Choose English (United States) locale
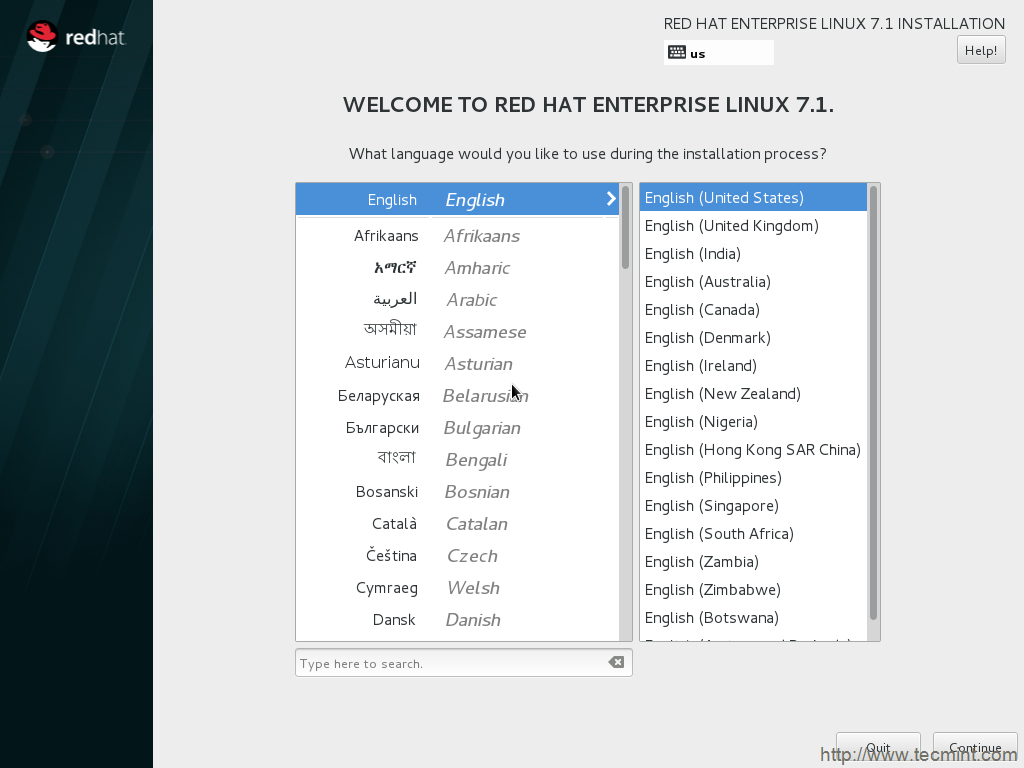 click(x=754, y=197)
